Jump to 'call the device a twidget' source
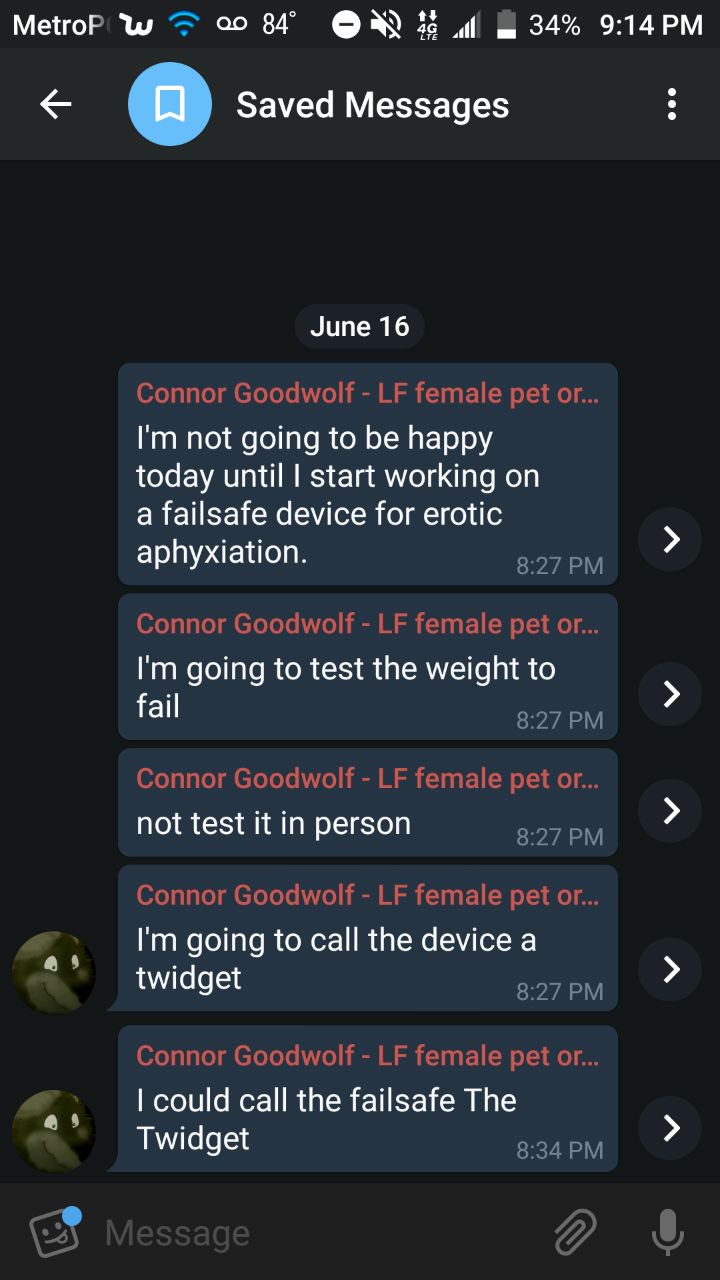Viewport: 720px width, 1280px height. (670, 969)
